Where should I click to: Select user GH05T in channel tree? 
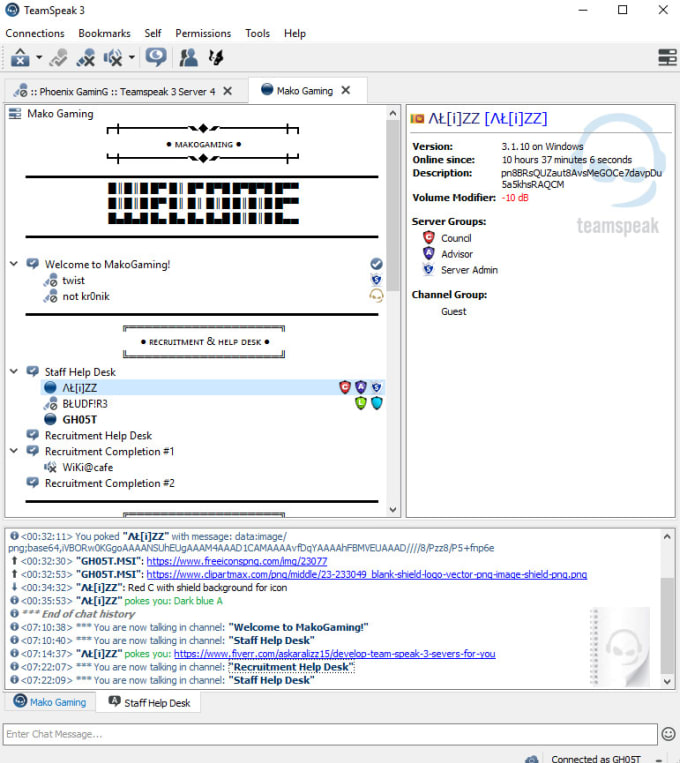(79, 419)
